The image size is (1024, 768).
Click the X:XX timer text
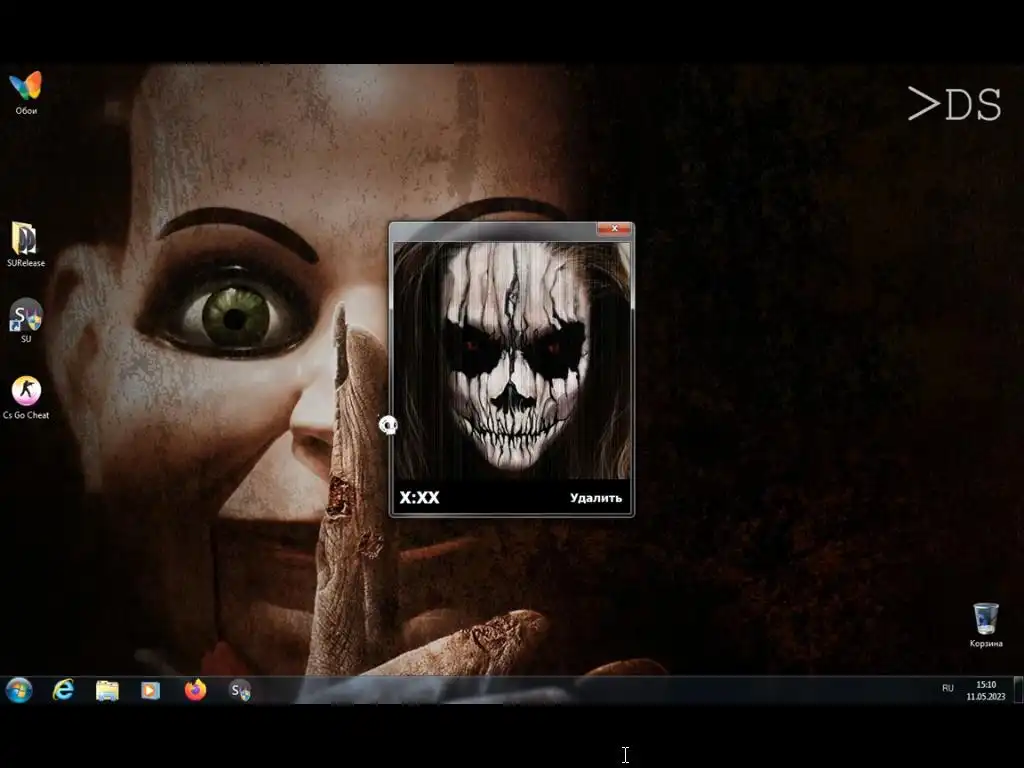pos(419,498)
